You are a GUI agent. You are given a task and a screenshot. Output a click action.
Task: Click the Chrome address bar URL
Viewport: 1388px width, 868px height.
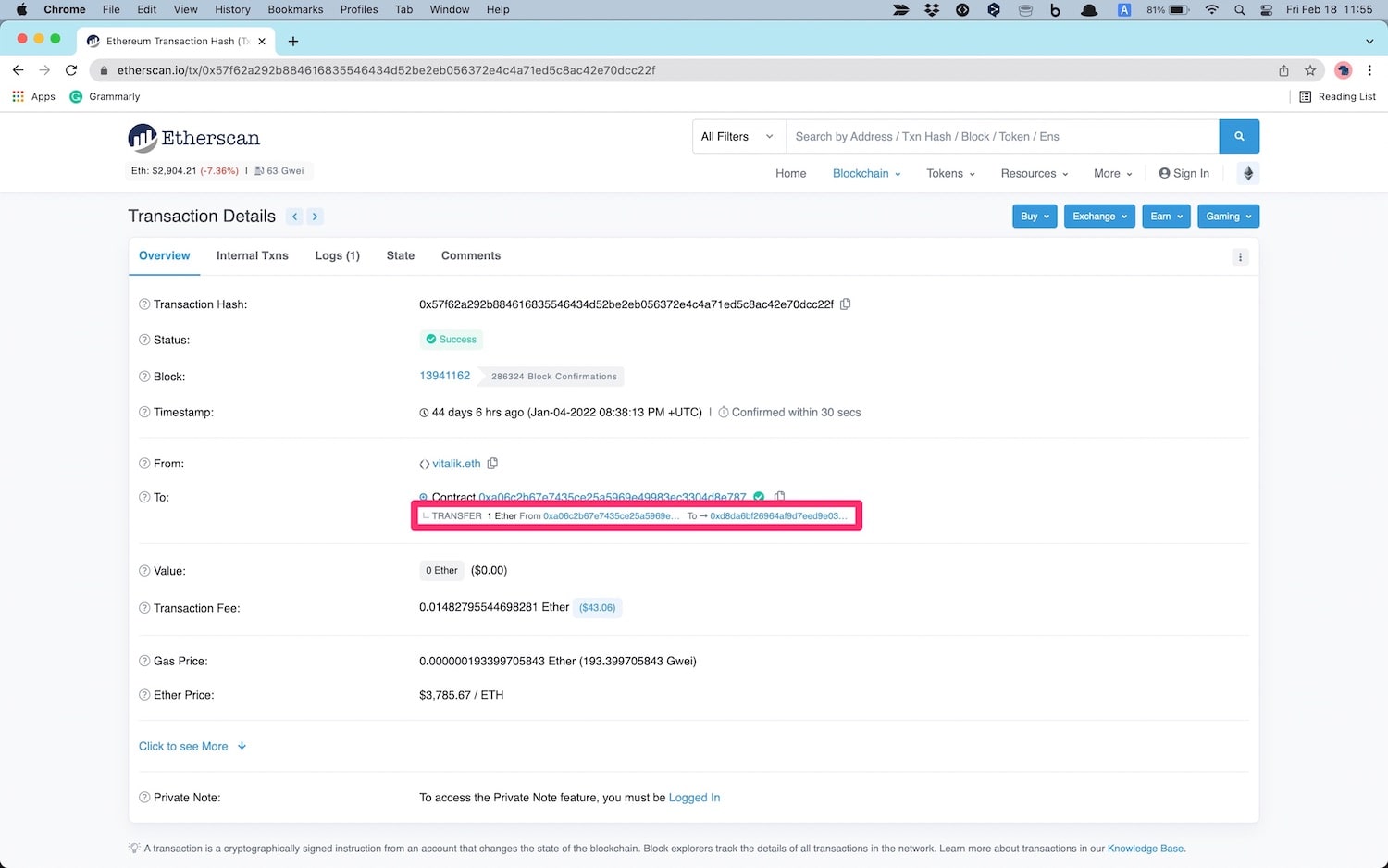tap(386, 70)
